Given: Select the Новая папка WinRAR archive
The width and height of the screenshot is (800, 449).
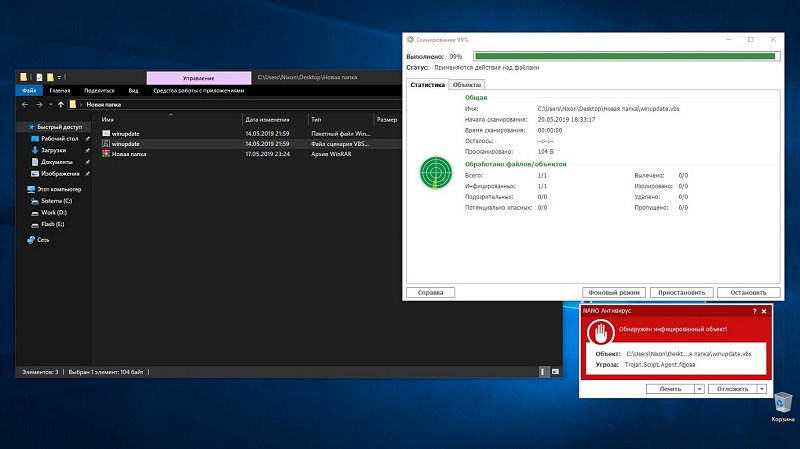Looking at the screenshot, I should (129, 154).
